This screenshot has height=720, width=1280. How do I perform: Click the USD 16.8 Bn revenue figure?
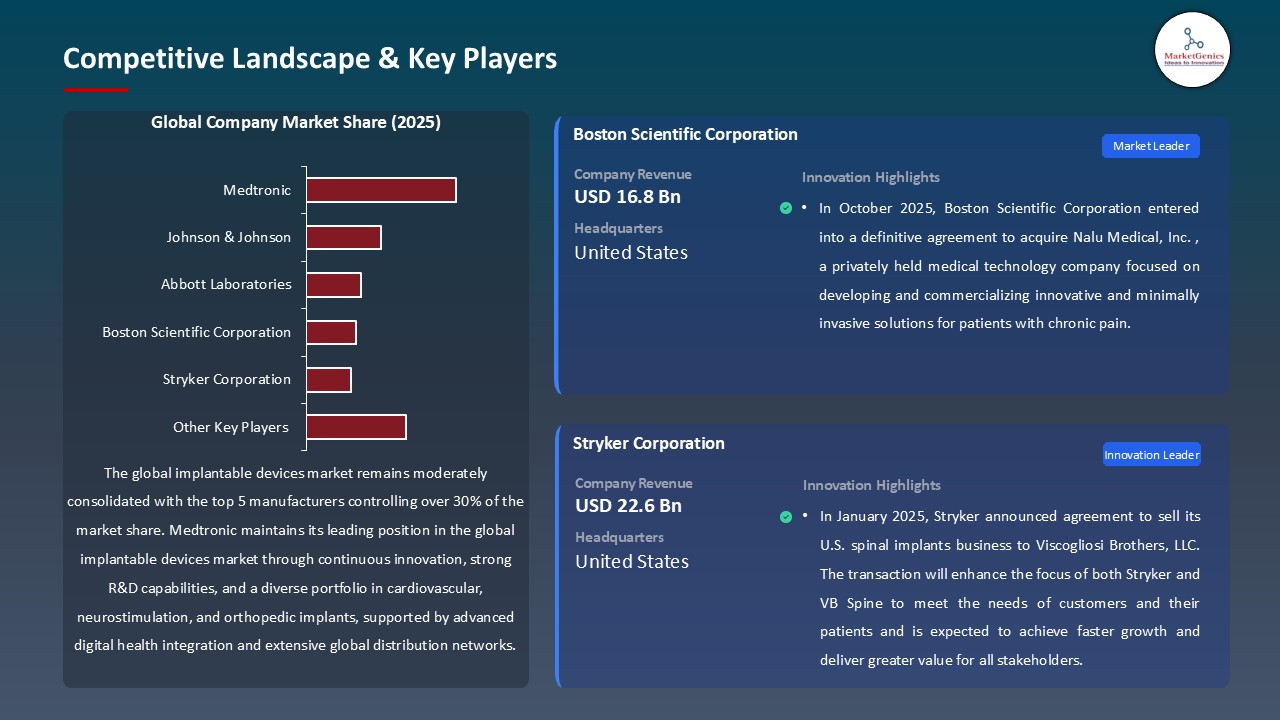[627, 197]
